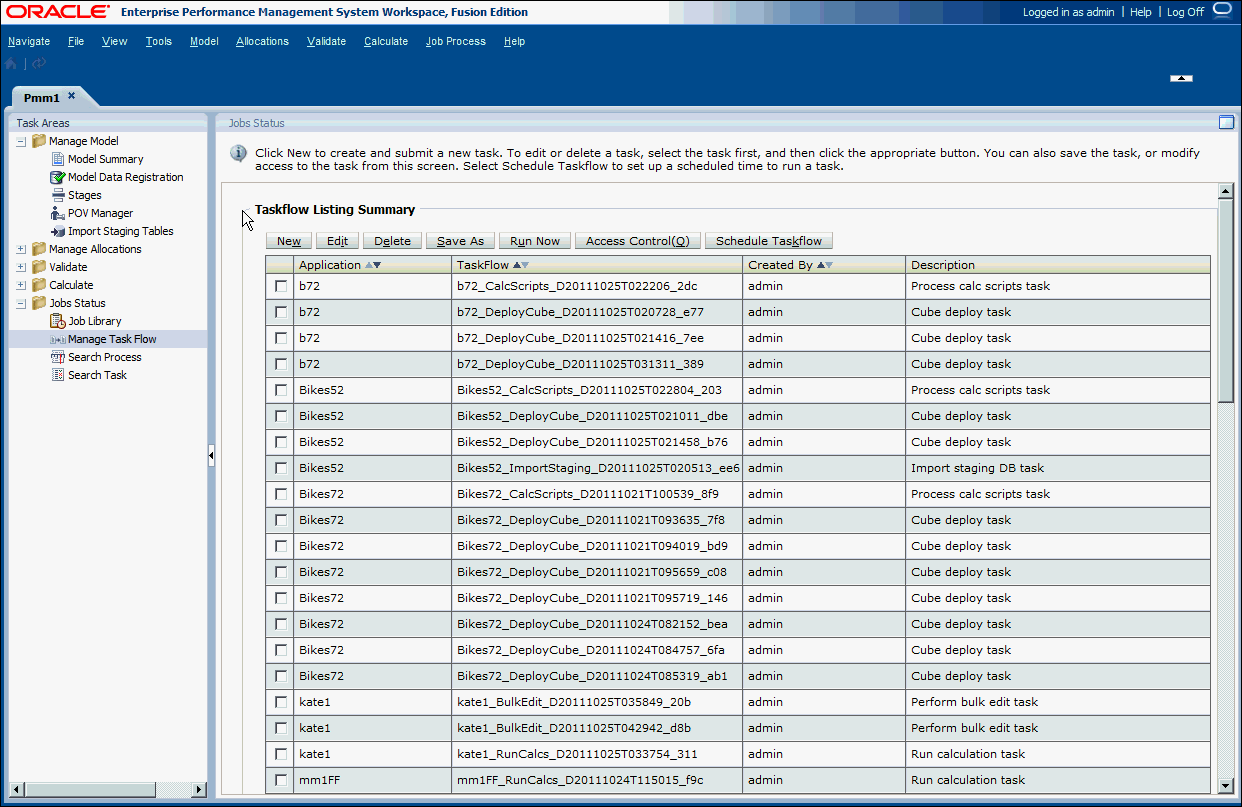Viewport: 1242px width, 807px height.
Task: Expand the Calculate tree node
Action: [21, 285]
